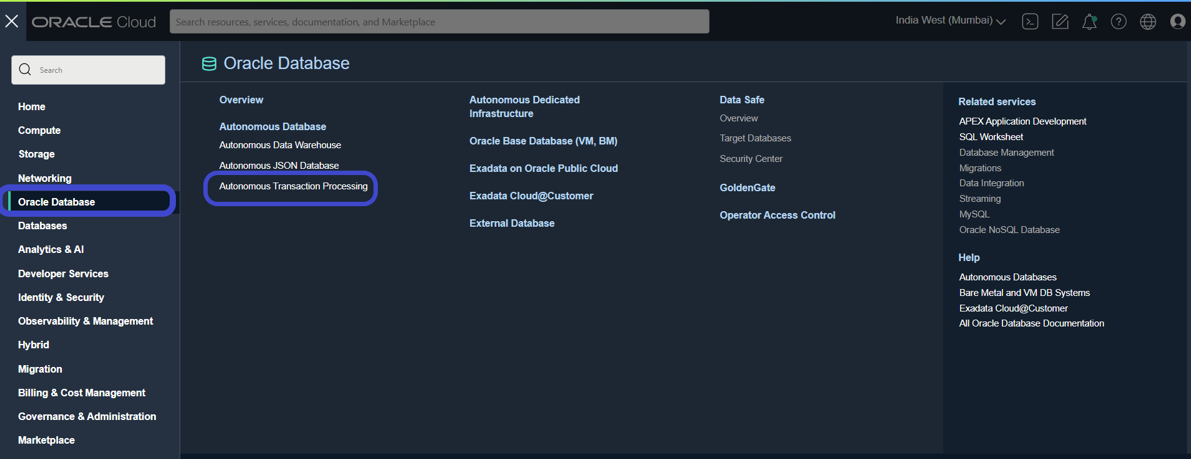
Task: Open Cloud Shell developer tools icon
Action: coord(1029,22)
